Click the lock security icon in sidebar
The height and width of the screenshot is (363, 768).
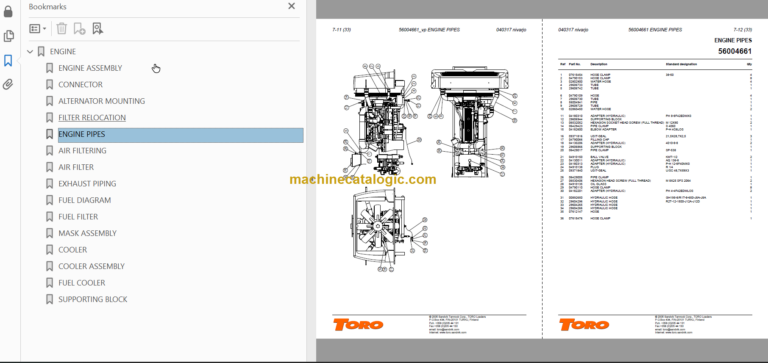pos(8,11)
